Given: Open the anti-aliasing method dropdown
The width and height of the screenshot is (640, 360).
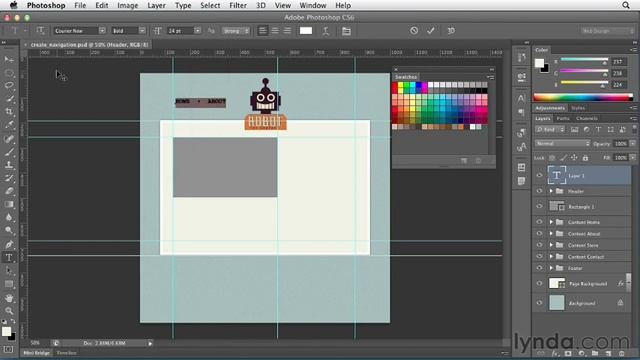Looking at the screenshot, I should pyautogui.click(x=236, y=31).
